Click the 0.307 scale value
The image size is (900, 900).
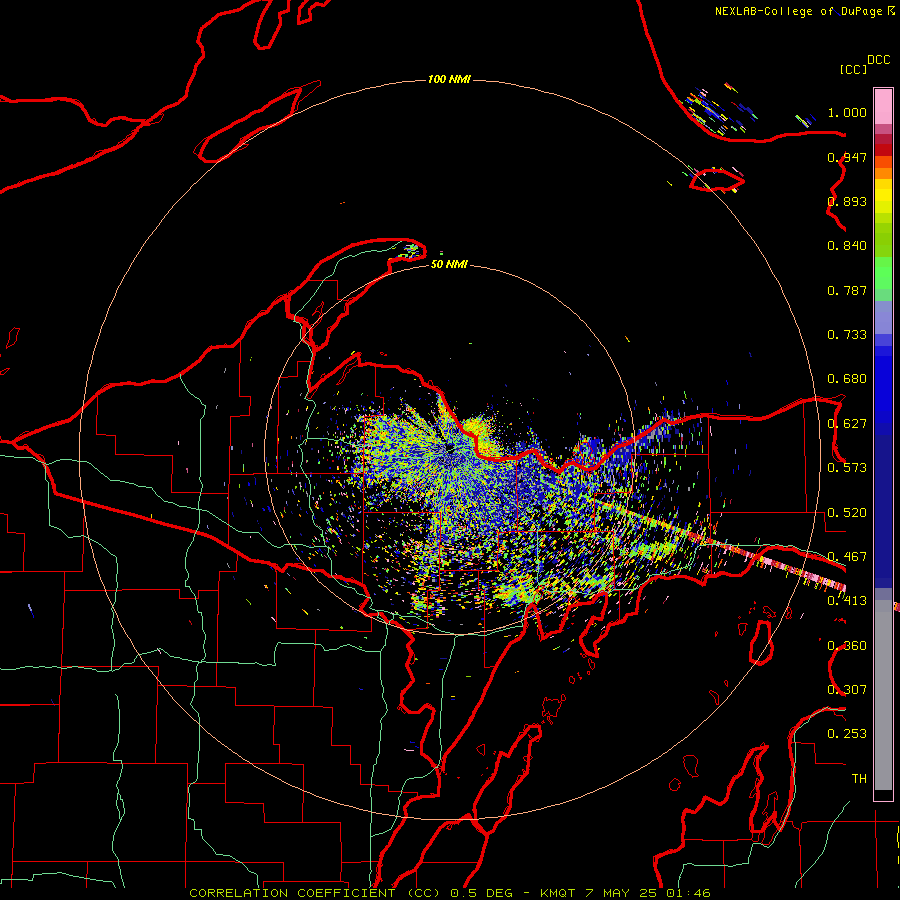(847, 690)
